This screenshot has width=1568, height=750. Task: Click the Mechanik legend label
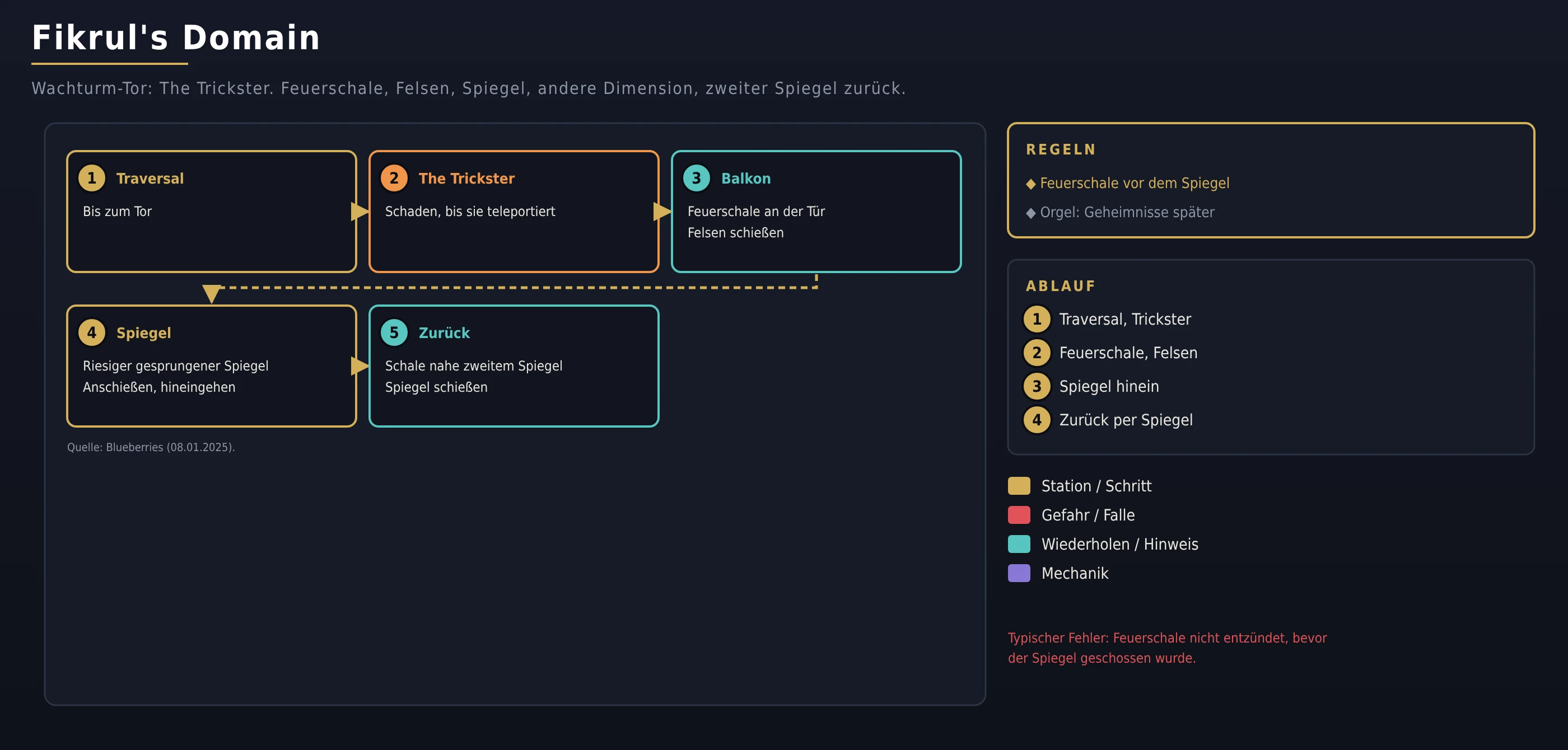click(x=1074, y=573)
